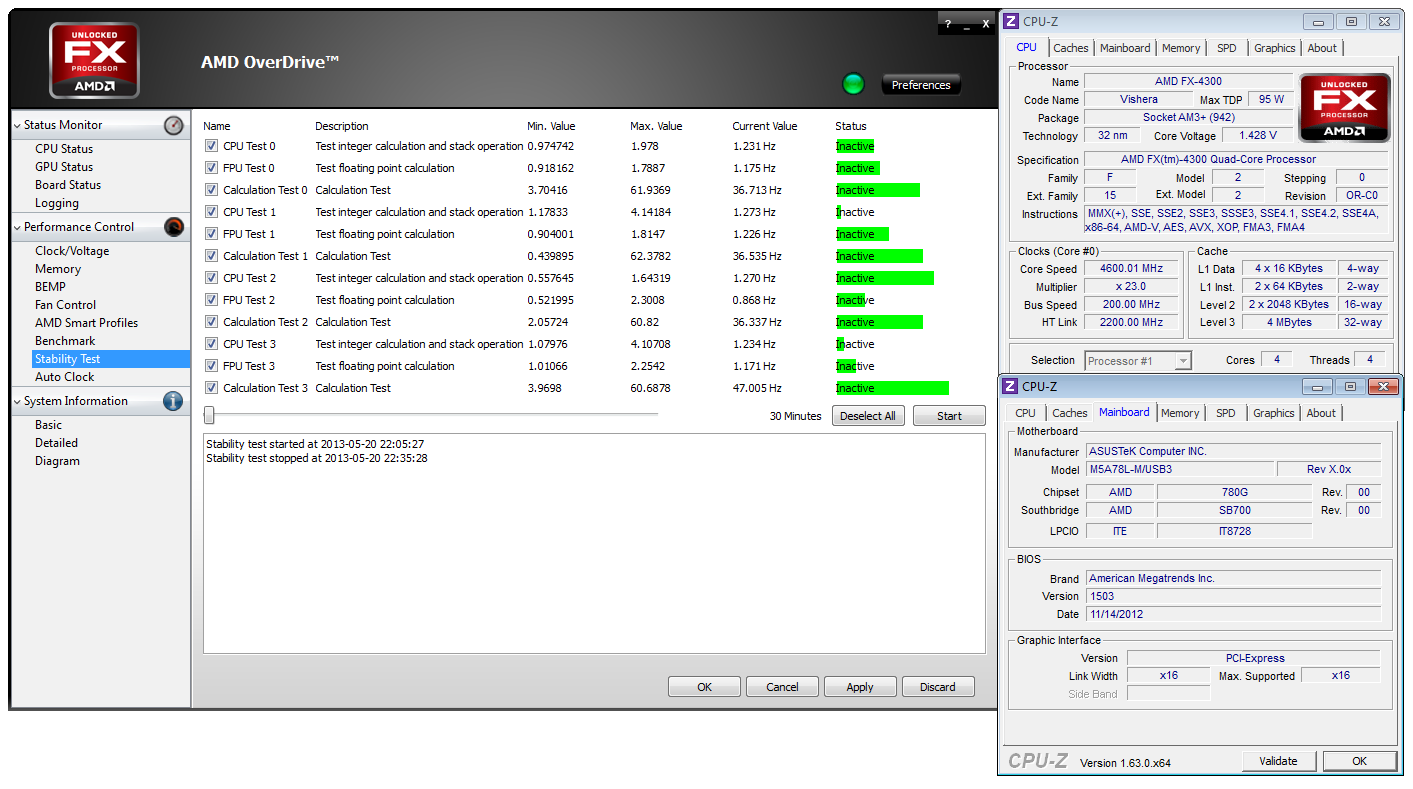The image size is (1413, 789).
Task: Open the Logging page
Action: coord(57,203)
